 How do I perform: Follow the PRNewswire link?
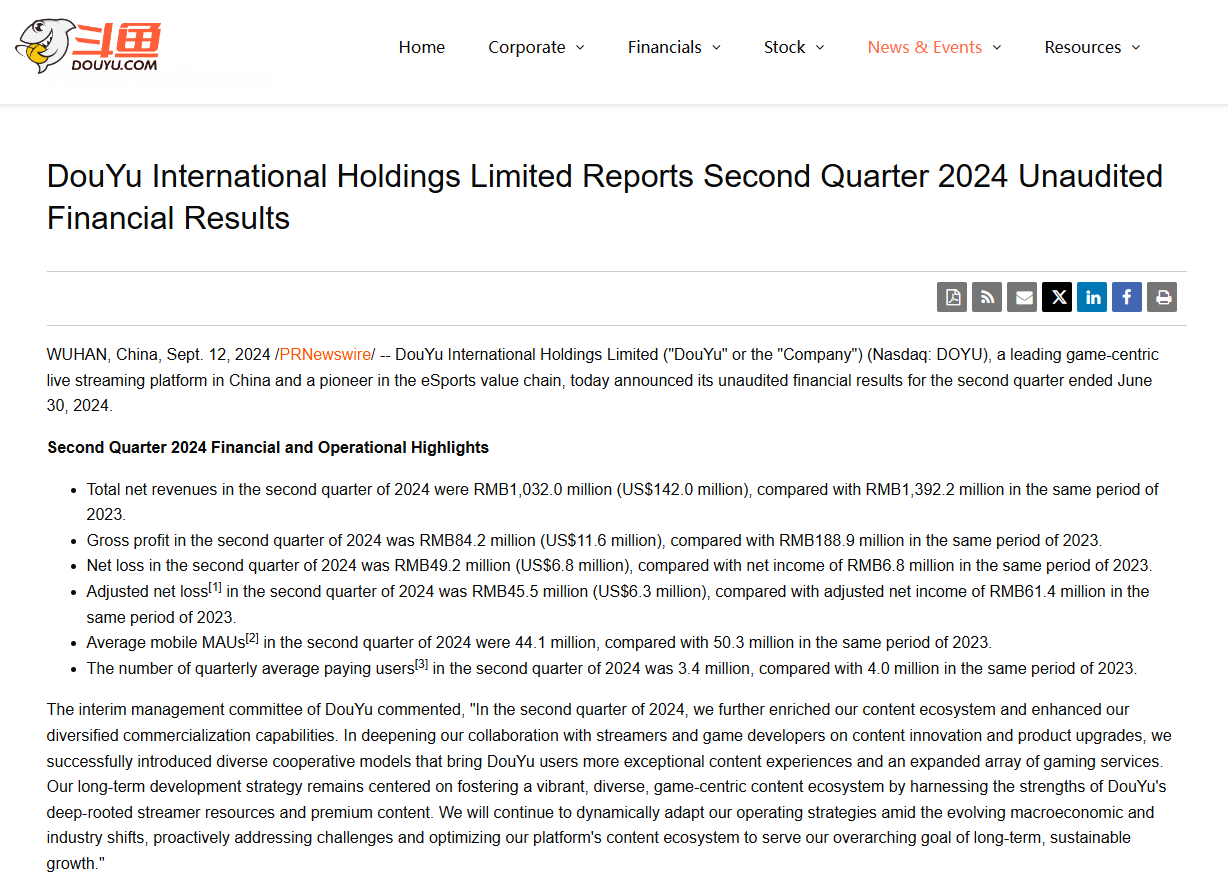[x=325, y=354]
